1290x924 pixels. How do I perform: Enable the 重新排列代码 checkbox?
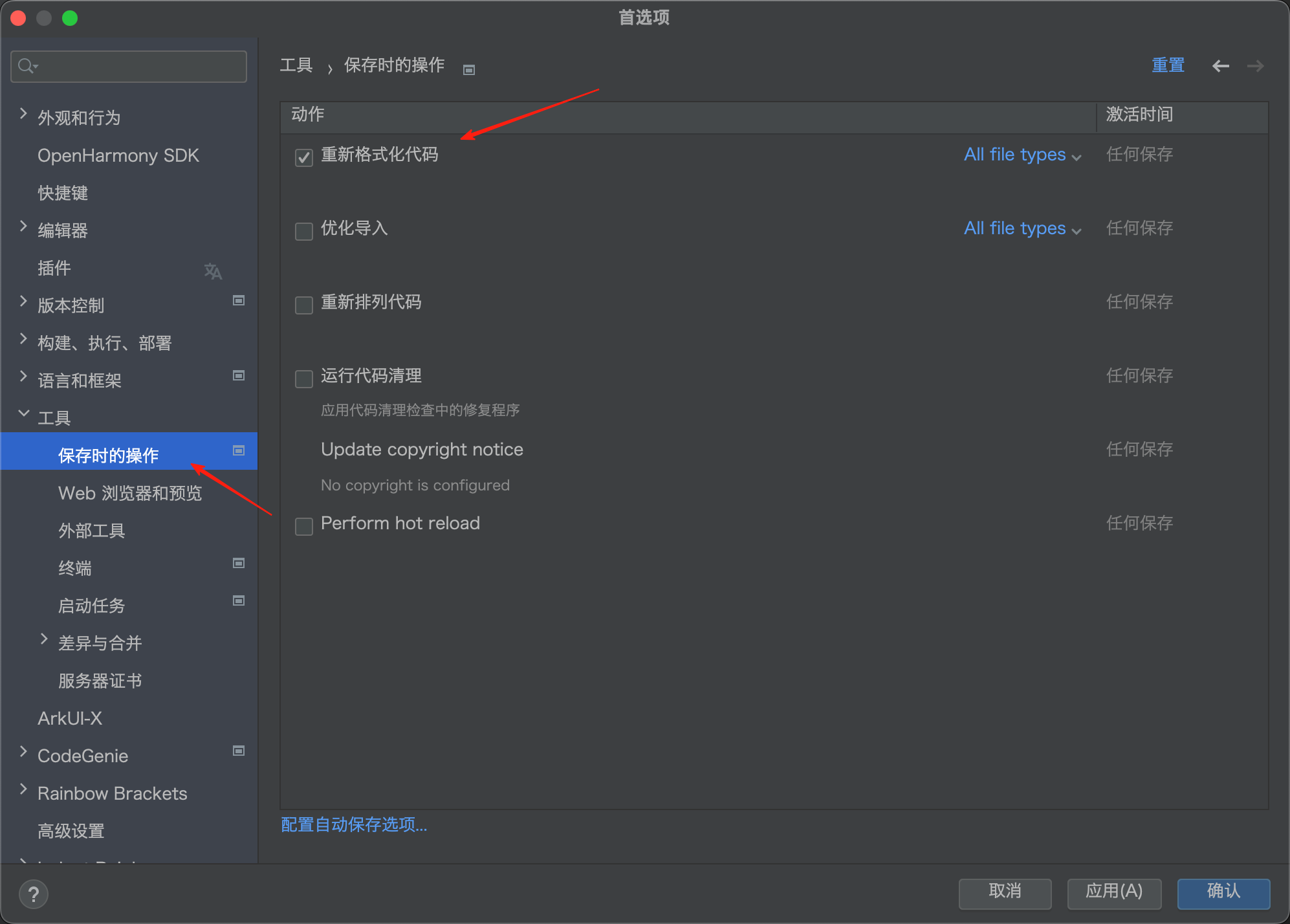[x=304, y=305]
